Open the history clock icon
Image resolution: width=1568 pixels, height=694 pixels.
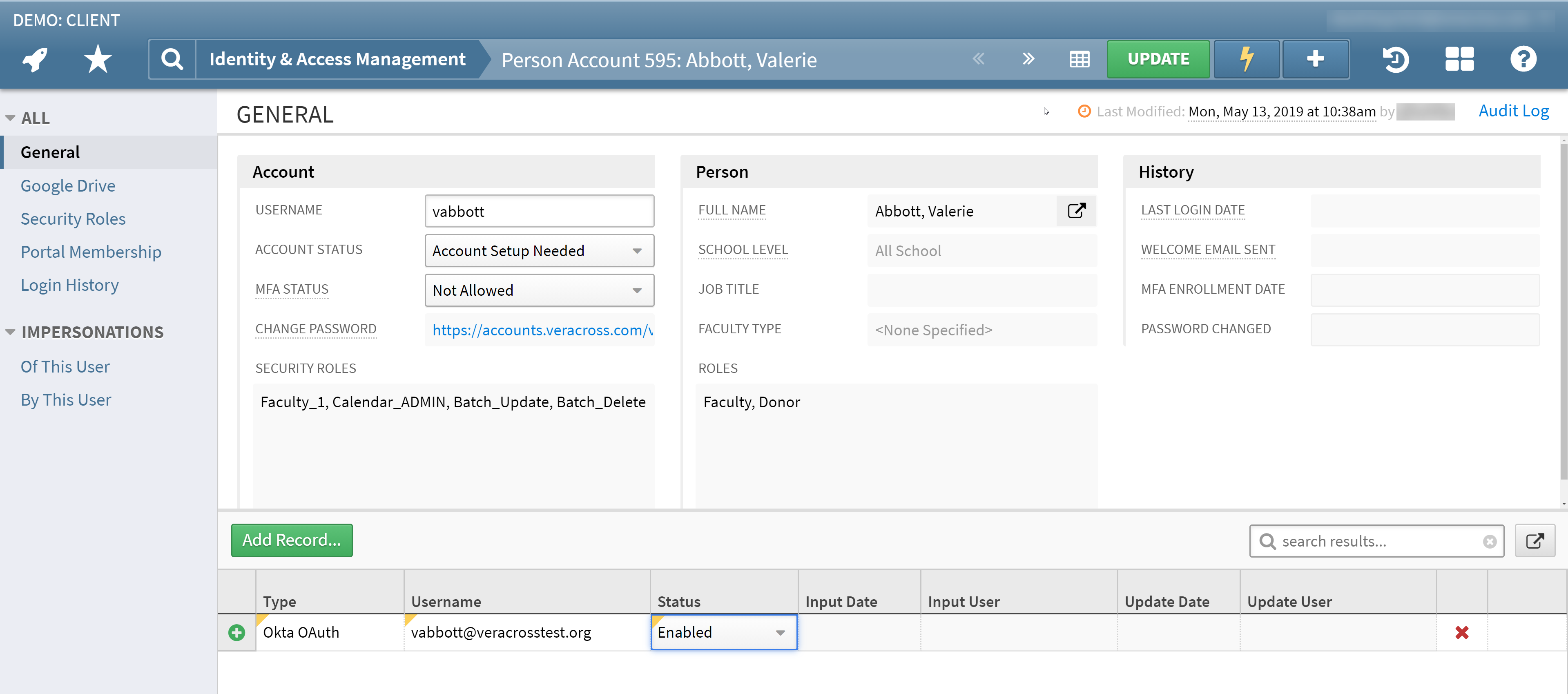pos(1396,58)
